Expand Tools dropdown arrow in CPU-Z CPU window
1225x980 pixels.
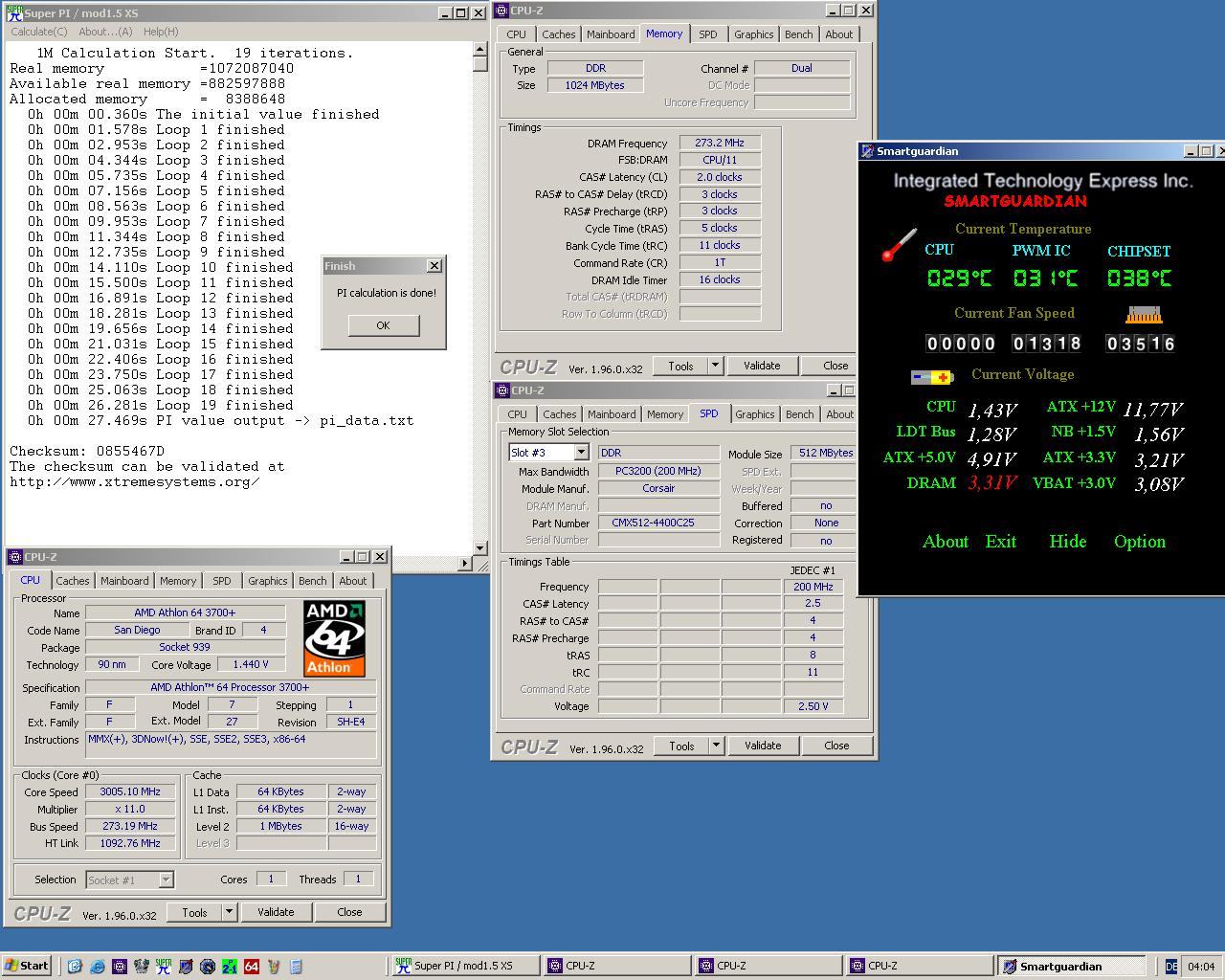(229, 912)
